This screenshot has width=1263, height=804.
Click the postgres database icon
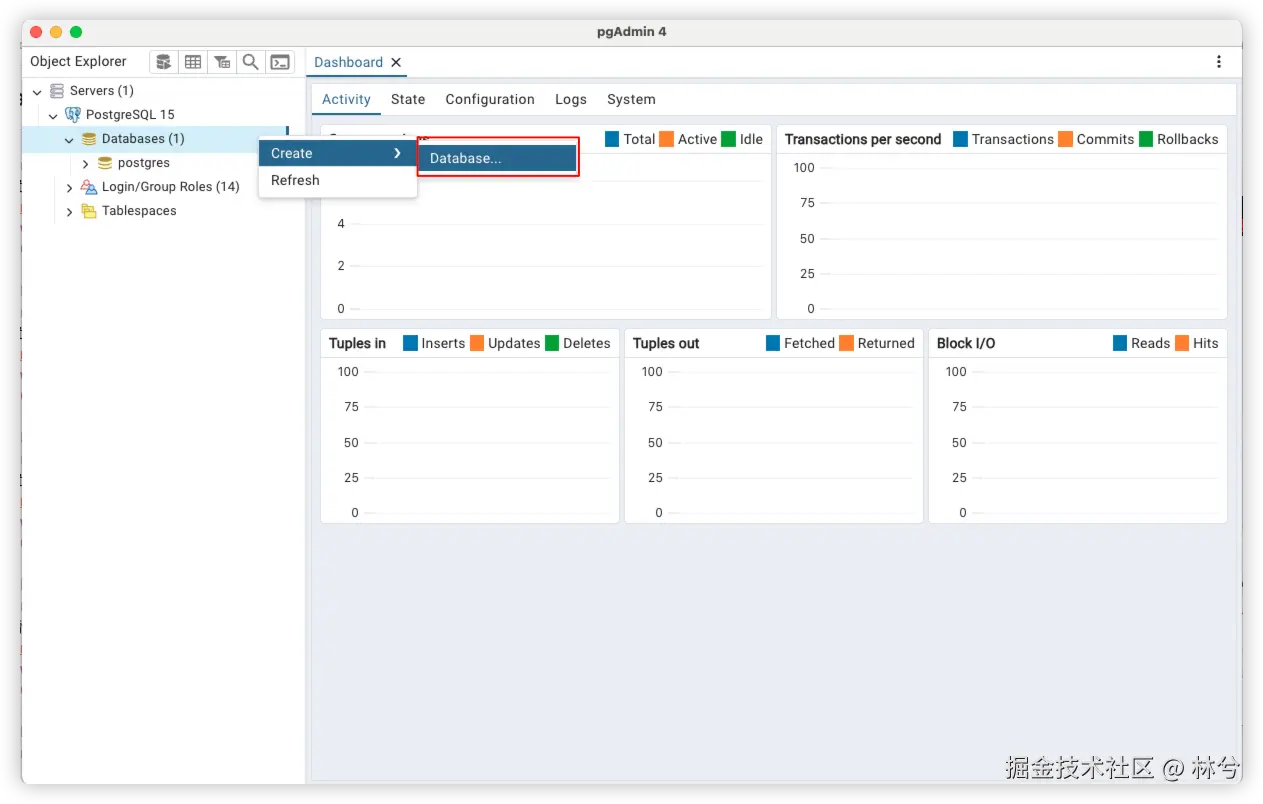pos(105,163)
